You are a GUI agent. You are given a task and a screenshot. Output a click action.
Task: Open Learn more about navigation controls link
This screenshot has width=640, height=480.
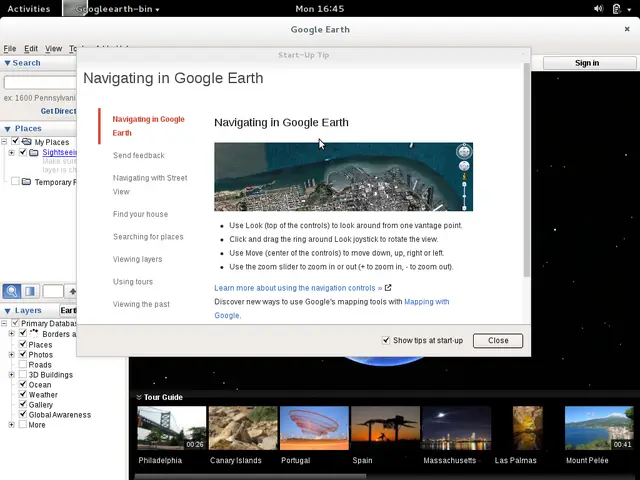point(298,288)
